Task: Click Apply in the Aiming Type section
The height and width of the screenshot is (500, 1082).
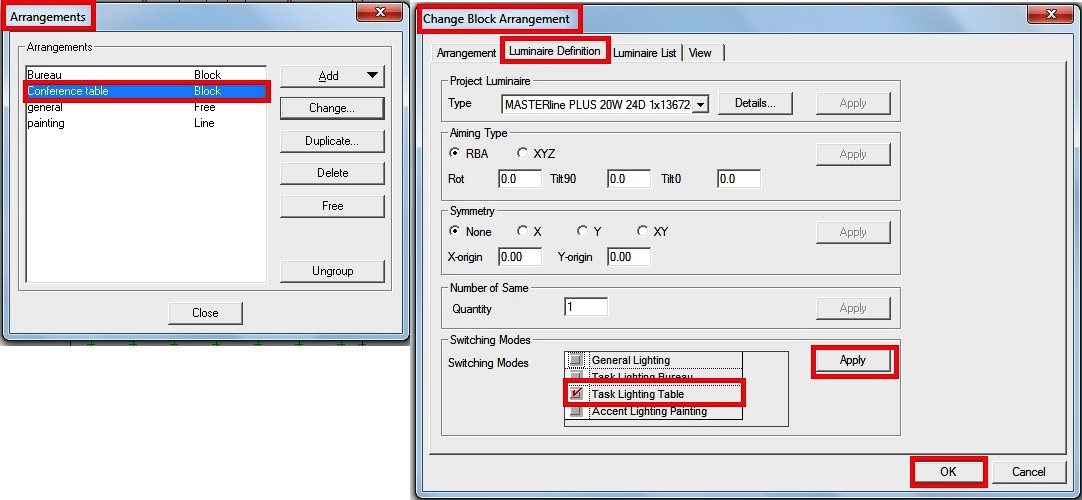Action: click(x=853, y=154)
